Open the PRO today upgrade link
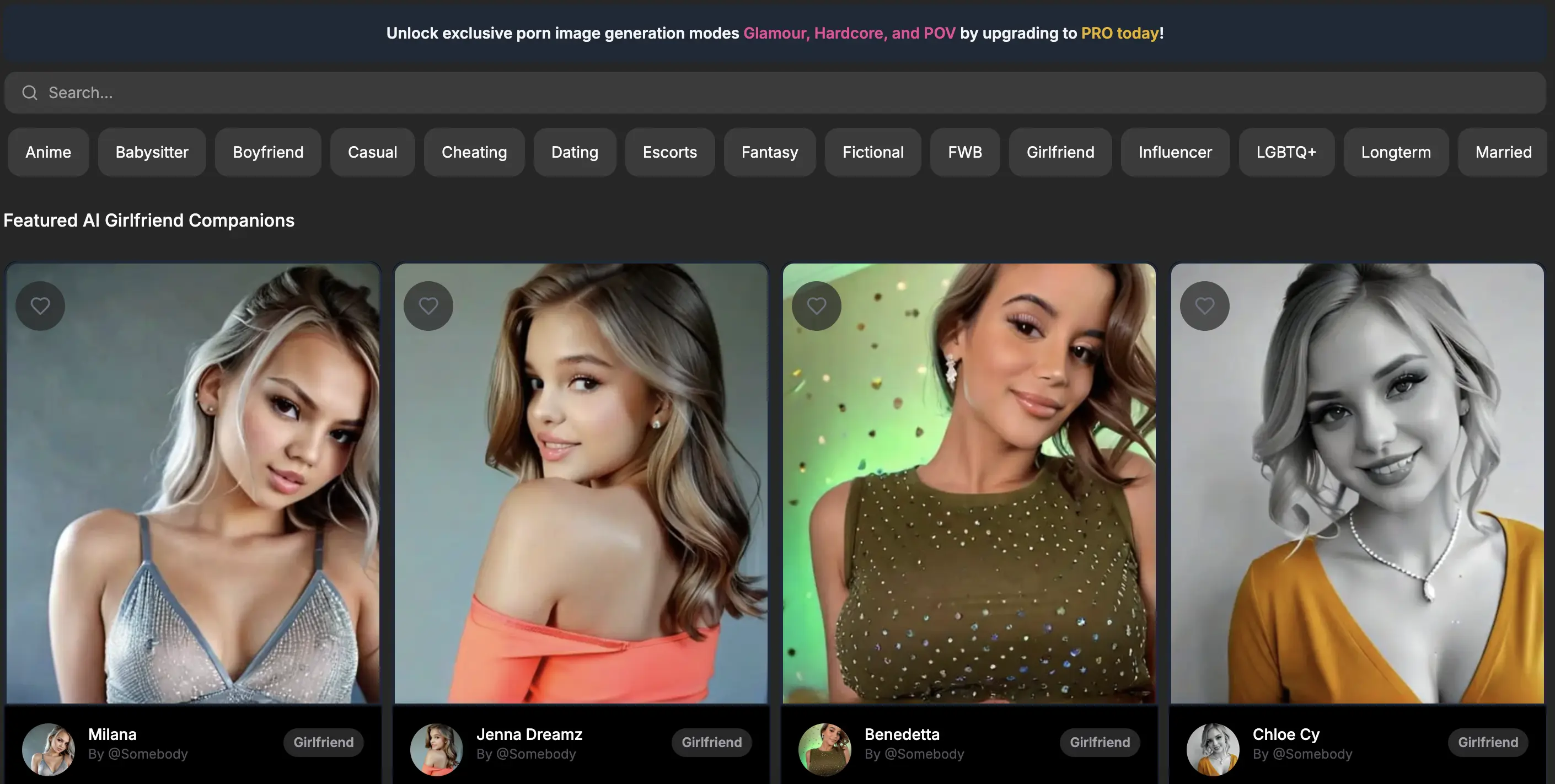The height and width of the screenshot is (784, 1555). click(1120, 33)
